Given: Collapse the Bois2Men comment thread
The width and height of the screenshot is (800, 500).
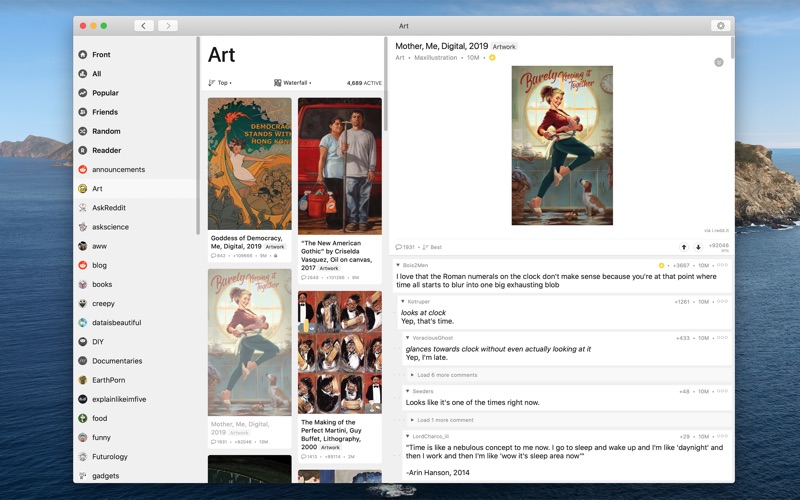Looking at the screenshot, I should tap(398, 265).
